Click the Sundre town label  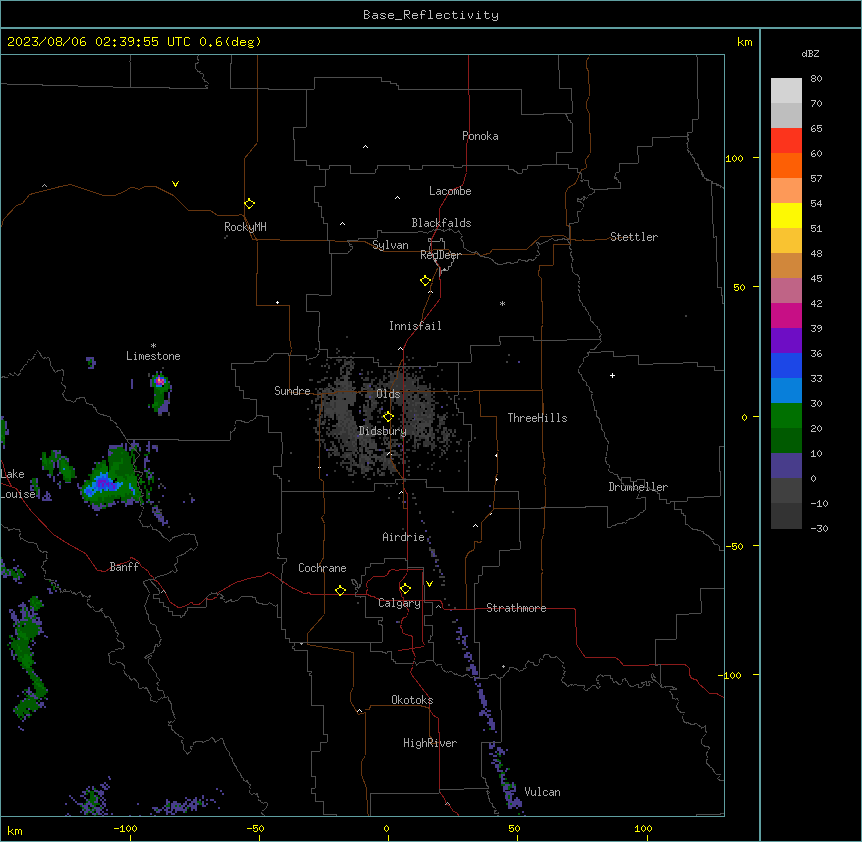(292, 391)
